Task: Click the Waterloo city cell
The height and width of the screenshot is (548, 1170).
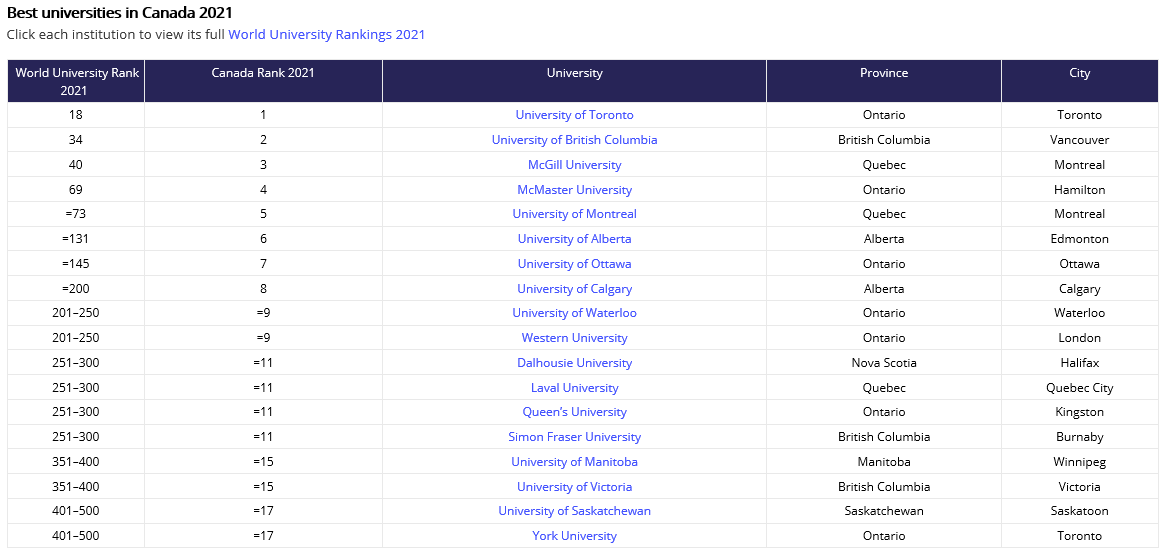Action: pyautogui.click(x=1080, y=313)
